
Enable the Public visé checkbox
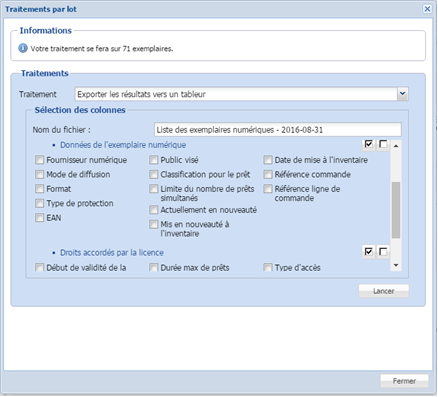click(x=154, y=160)
